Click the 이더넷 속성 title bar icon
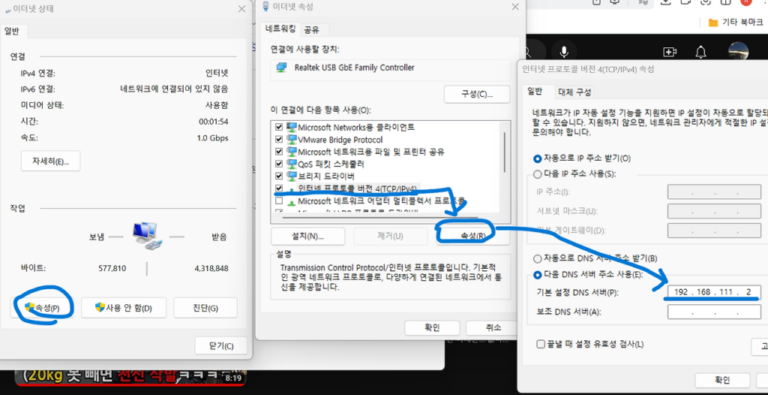The width and height of the screenshot is (768, 395). (x=266, y=6)
